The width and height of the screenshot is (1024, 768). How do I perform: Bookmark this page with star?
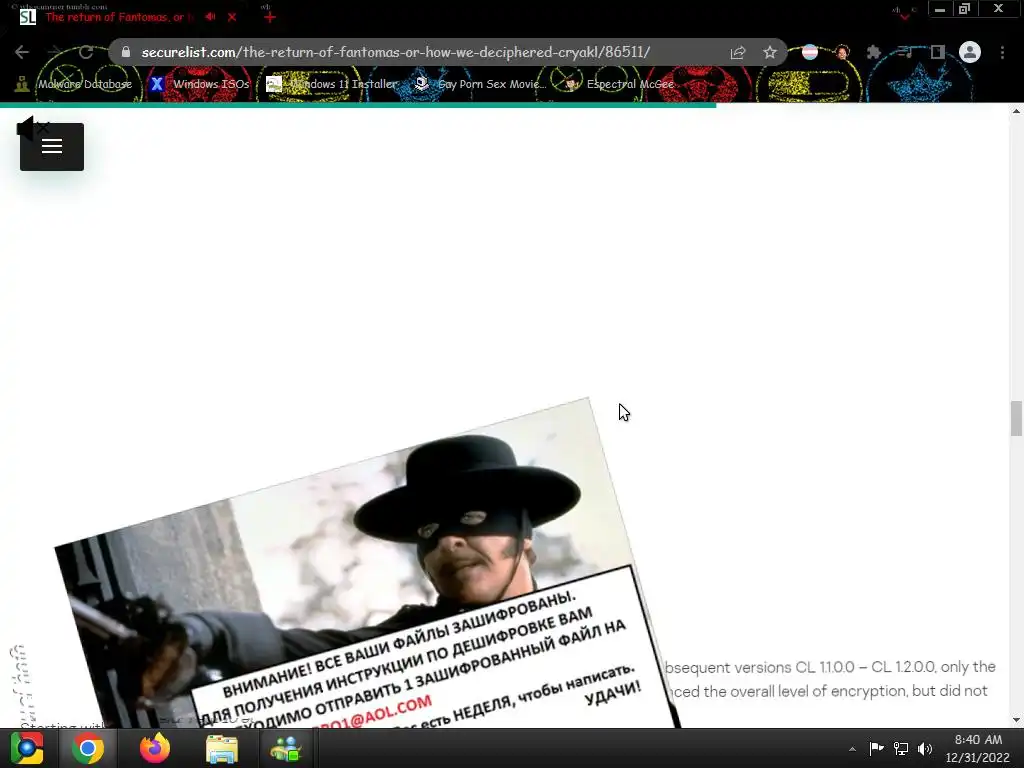pos(770,53)
